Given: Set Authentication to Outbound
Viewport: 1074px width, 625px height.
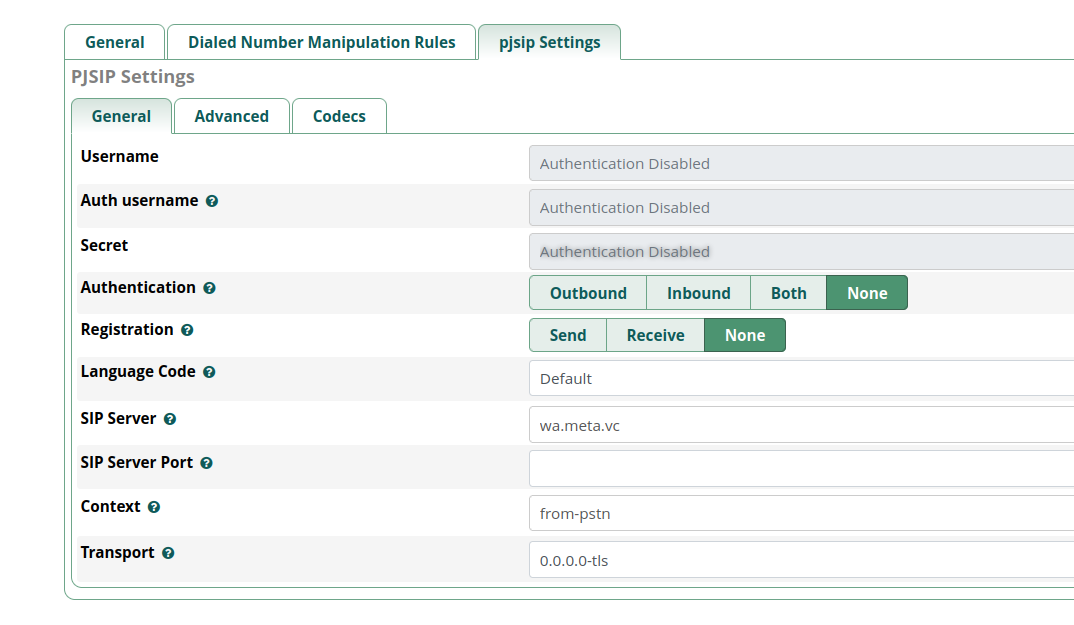Looking at the screenshot, I should (588, 293).
